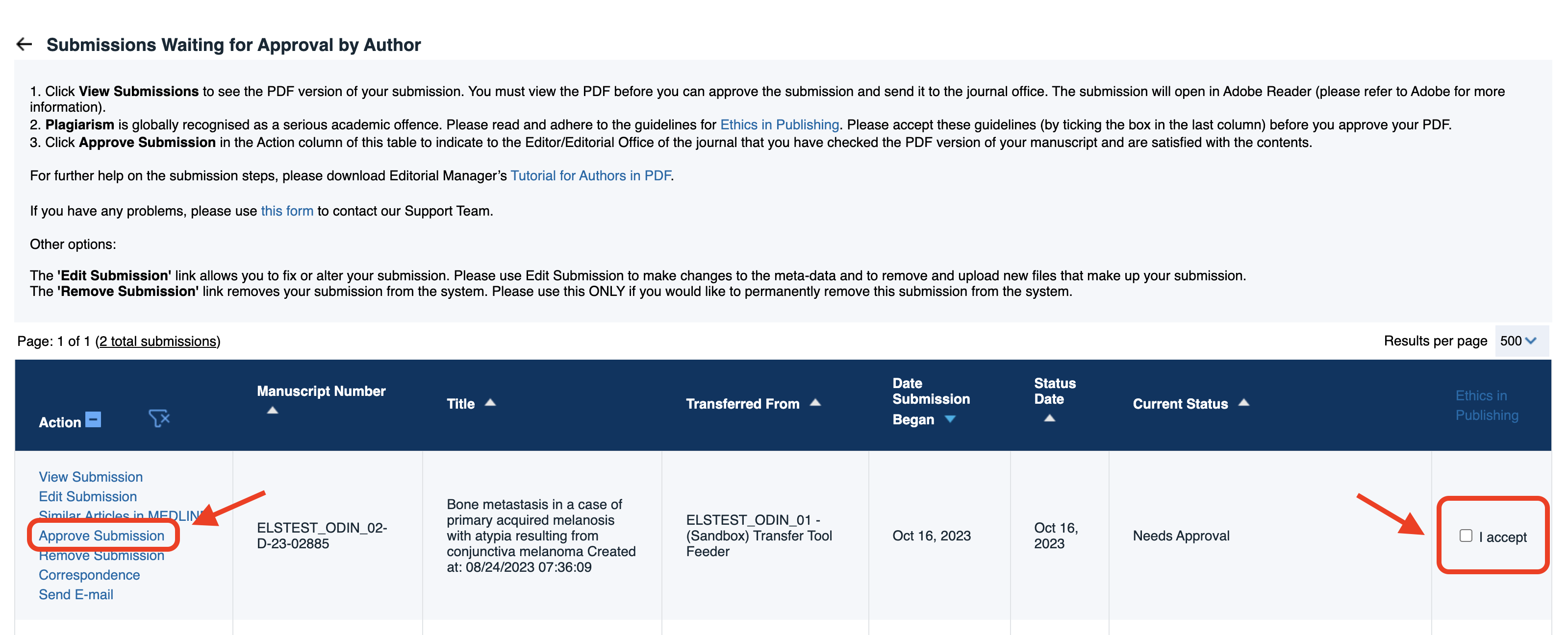Open Correspondence for the manuscript

[x=89, y=575]
